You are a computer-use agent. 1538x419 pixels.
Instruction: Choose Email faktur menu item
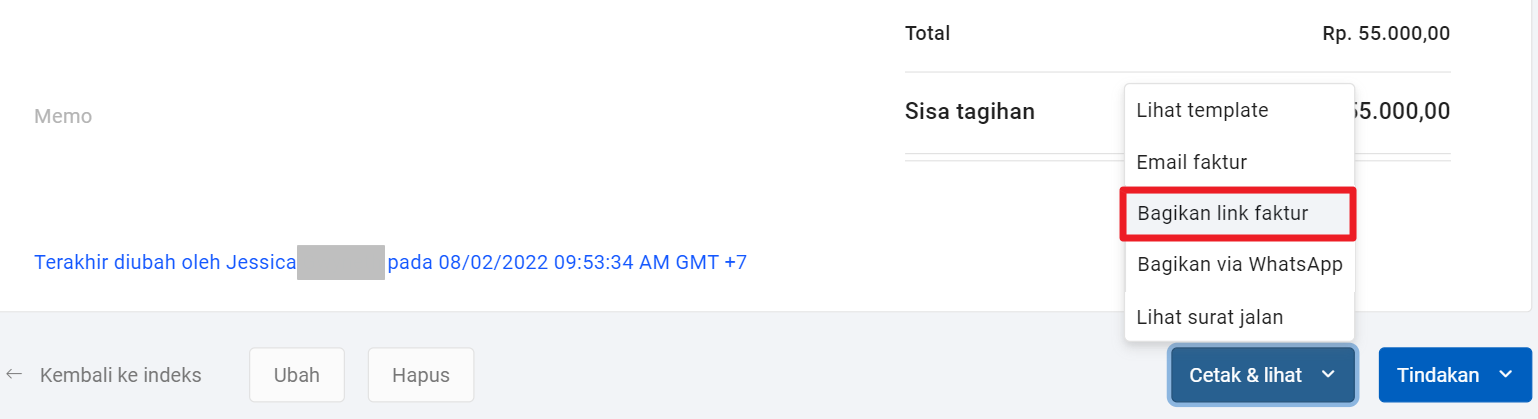coord(1191,162)
